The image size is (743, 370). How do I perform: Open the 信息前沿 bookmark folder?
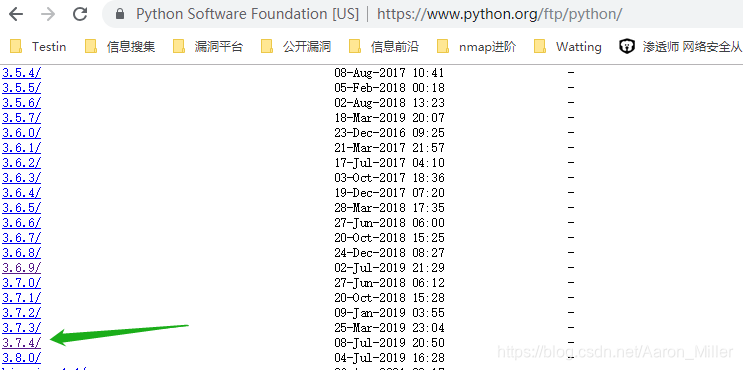384,46
